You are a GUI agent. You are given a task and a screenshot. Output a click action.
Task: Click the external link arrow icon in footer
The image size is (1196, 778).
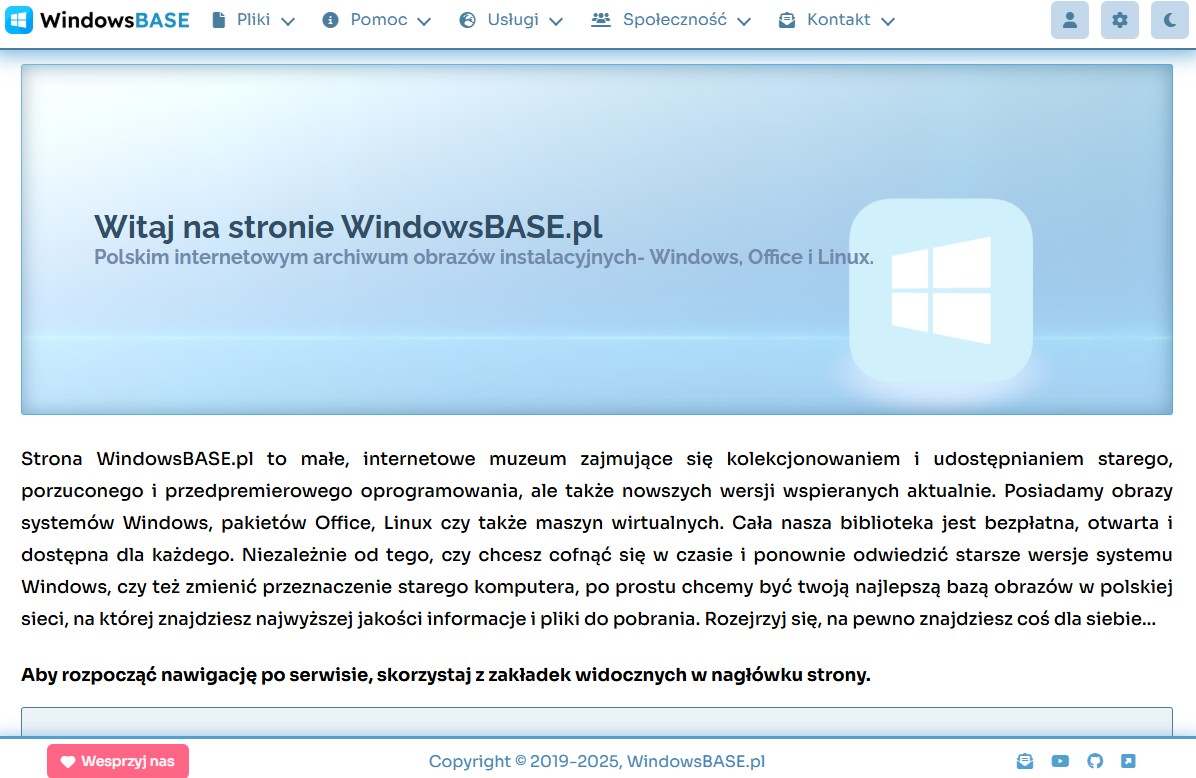pos(1128,761)
